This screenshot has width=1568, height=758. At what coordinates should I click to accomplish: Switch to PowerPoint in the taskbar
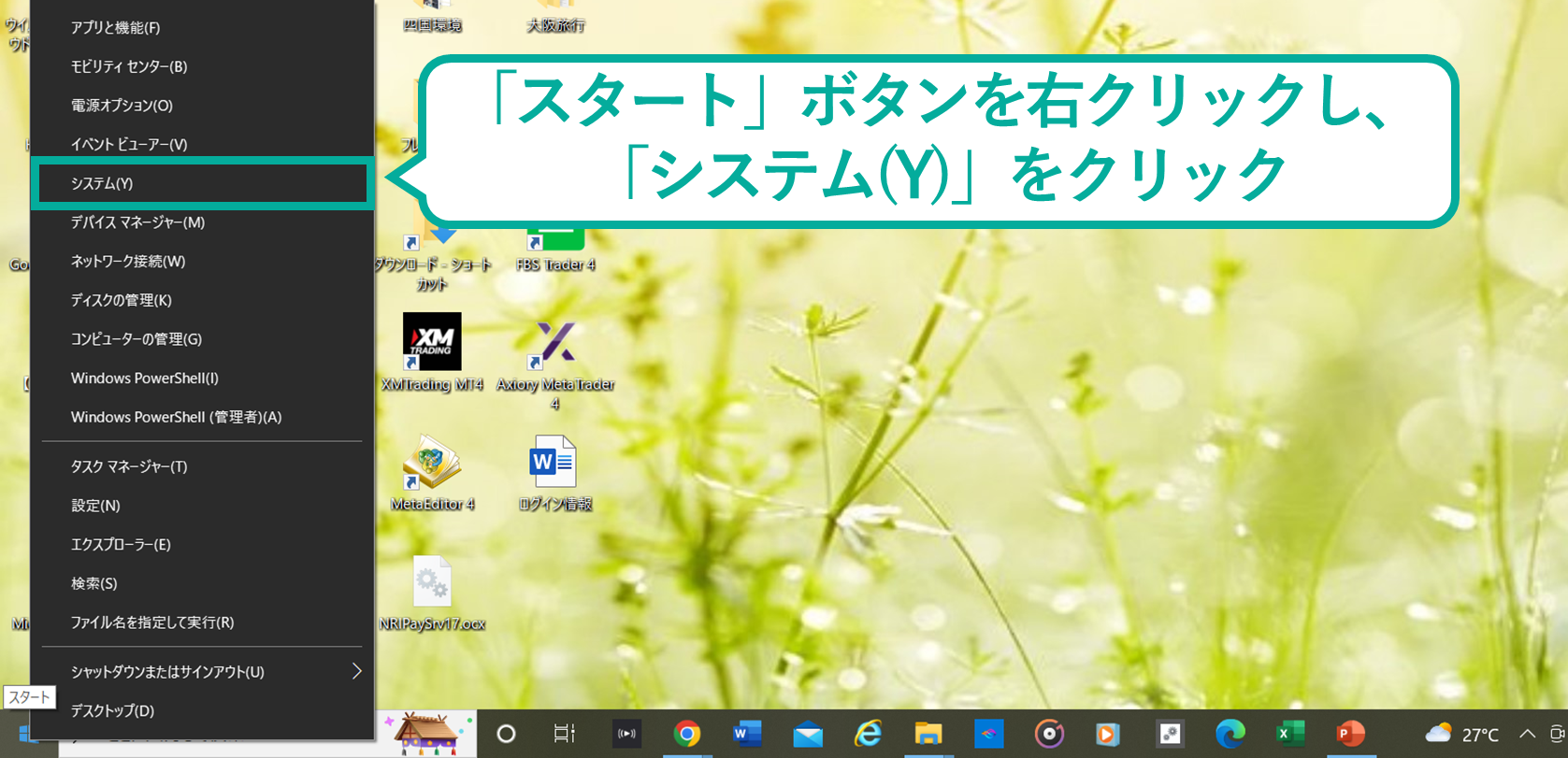[x=1351, y=734]
